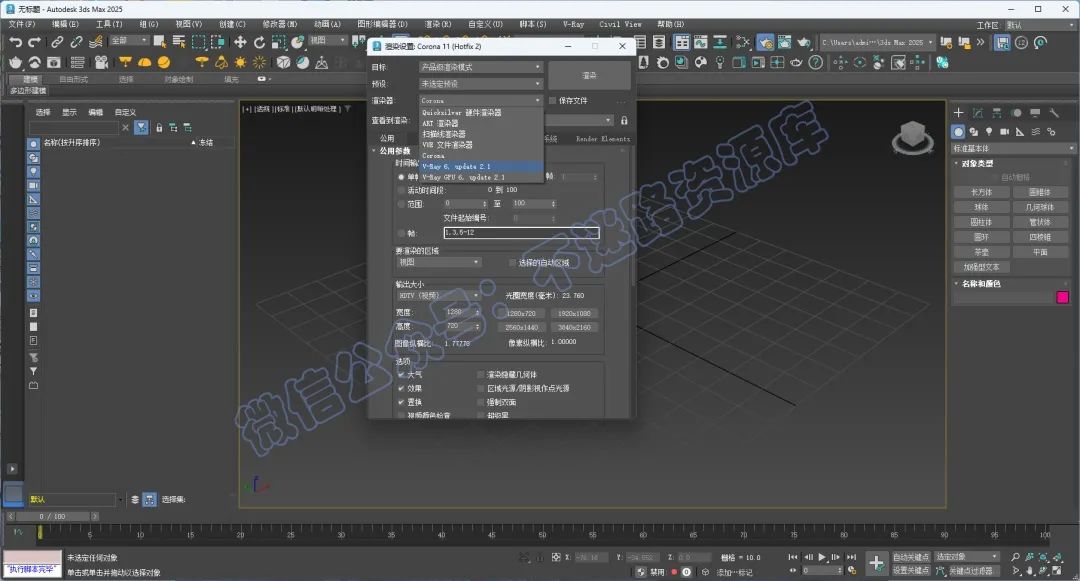Switch to Render Elements tab
This screenshot has height=581, width=1080.
(603, 138)
